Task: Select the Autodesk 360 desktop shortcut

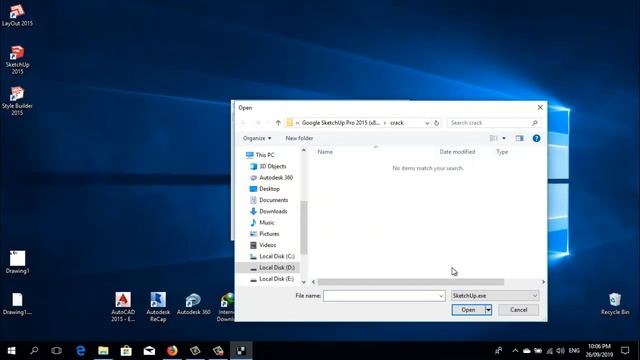Action: (193, 304)
